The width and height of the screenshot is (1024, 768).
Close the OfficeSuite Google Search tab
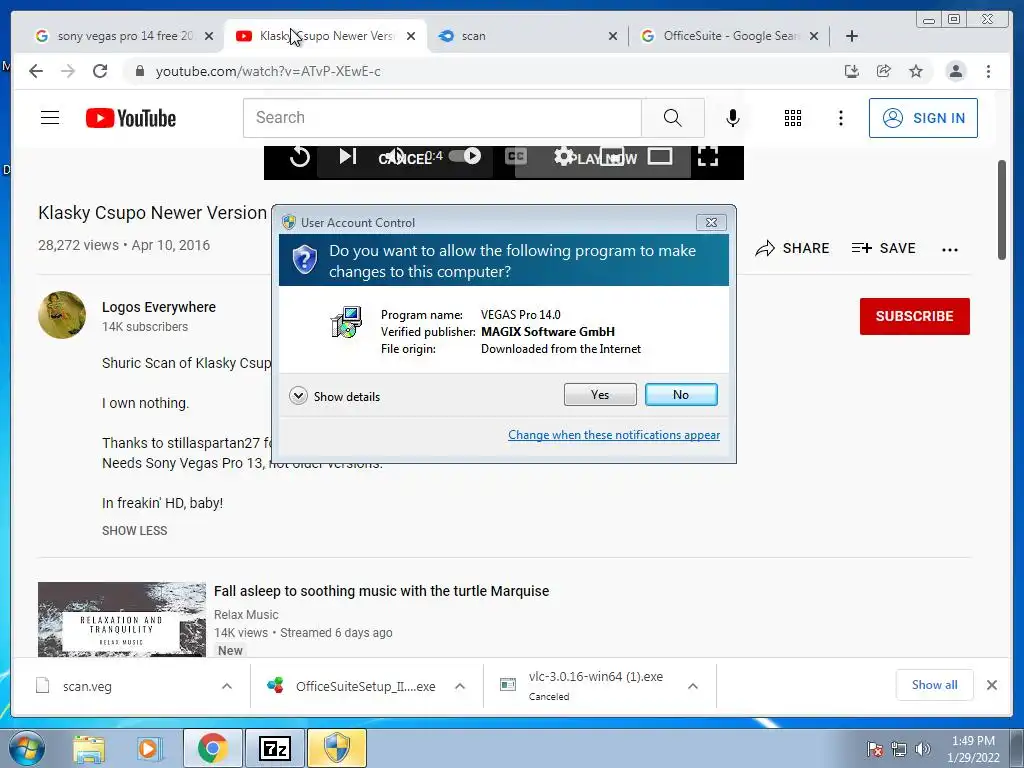point(814,36)
